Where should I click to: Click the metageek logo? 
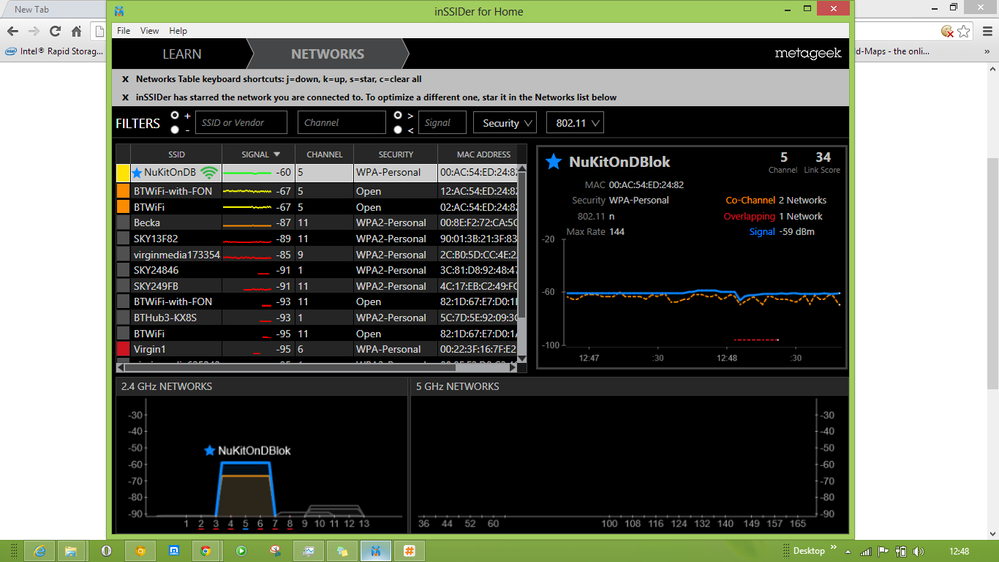(808, 54)
